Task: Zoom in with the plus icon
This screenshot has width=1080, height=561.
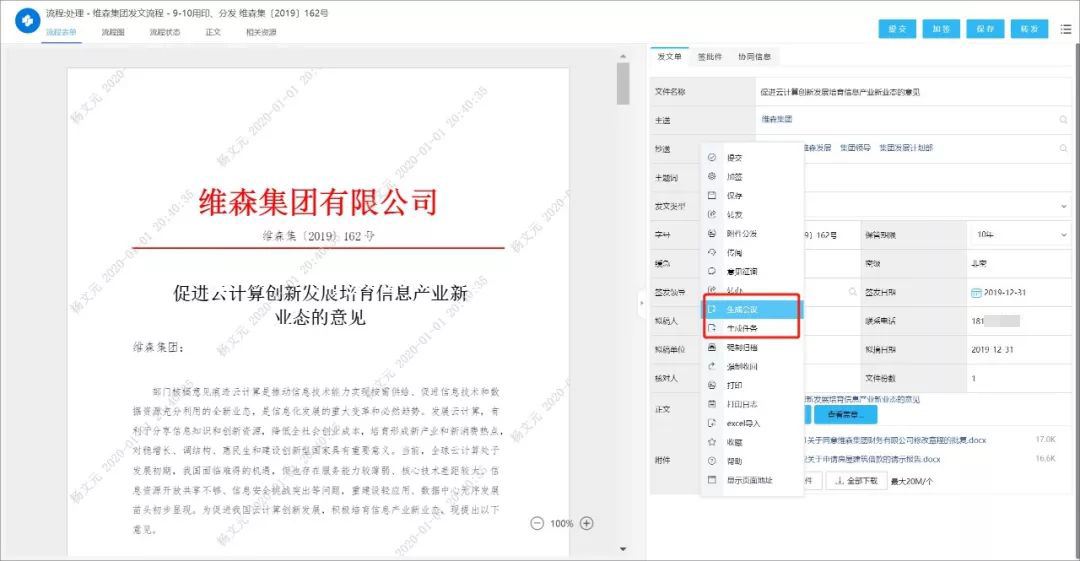Action: (x=587, y=524)
